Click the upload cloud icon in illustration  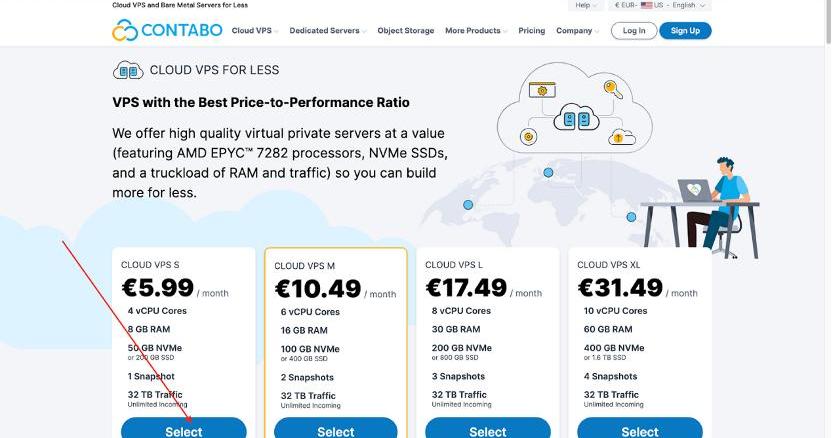coord(621,137)
